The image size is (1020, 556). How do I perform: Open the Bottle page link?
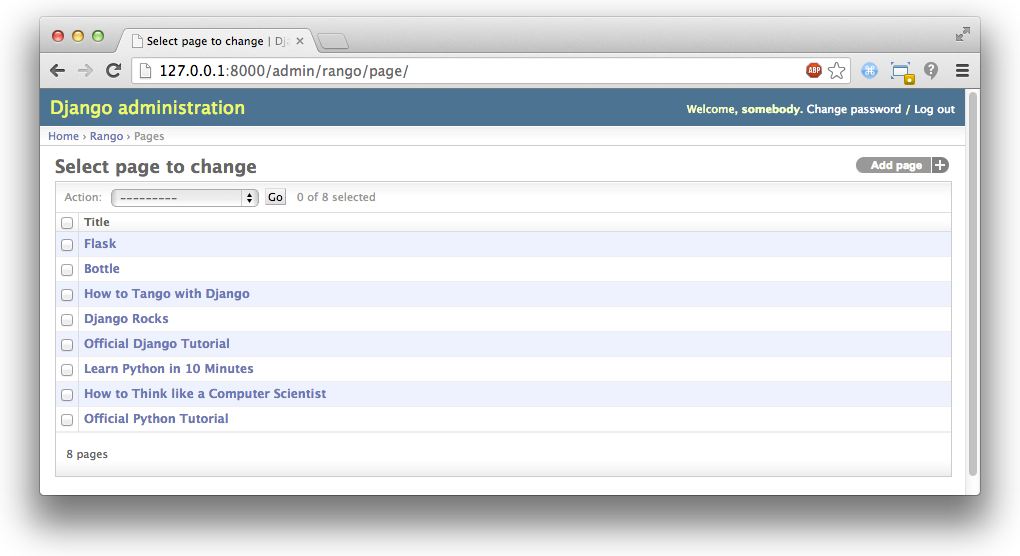[101, 269]
